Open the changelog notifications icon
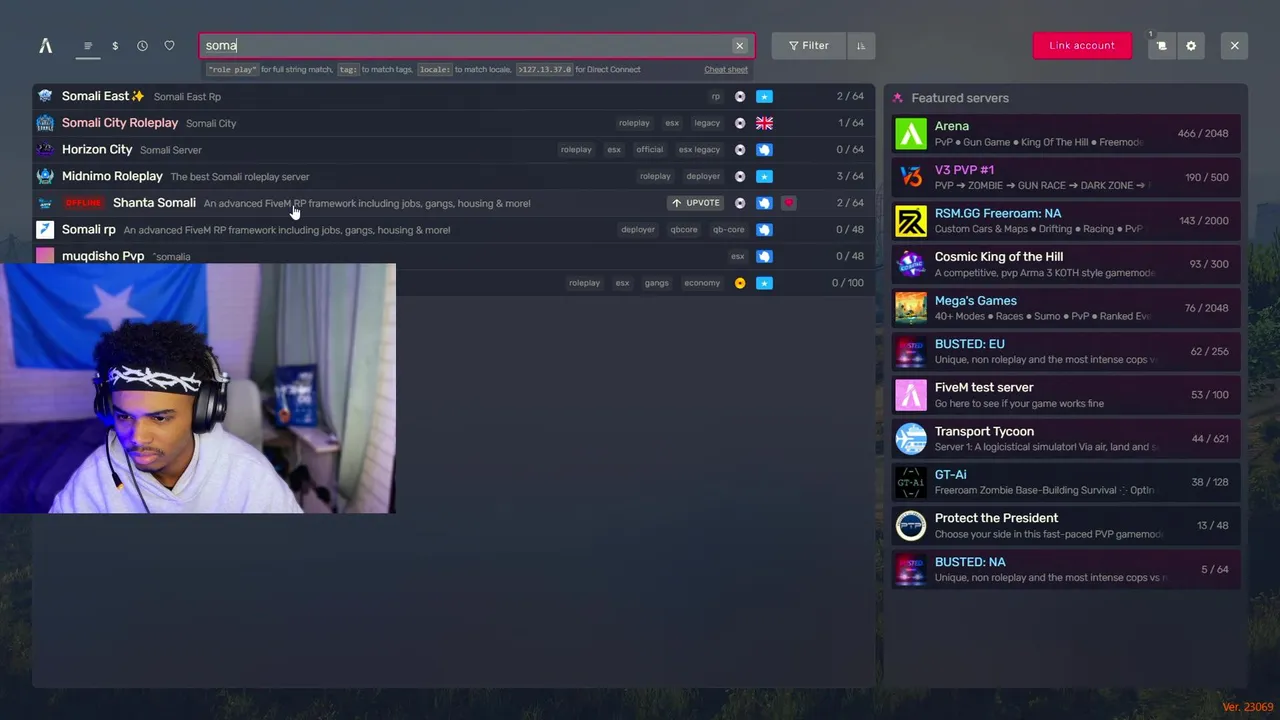 pos(1162,46)
